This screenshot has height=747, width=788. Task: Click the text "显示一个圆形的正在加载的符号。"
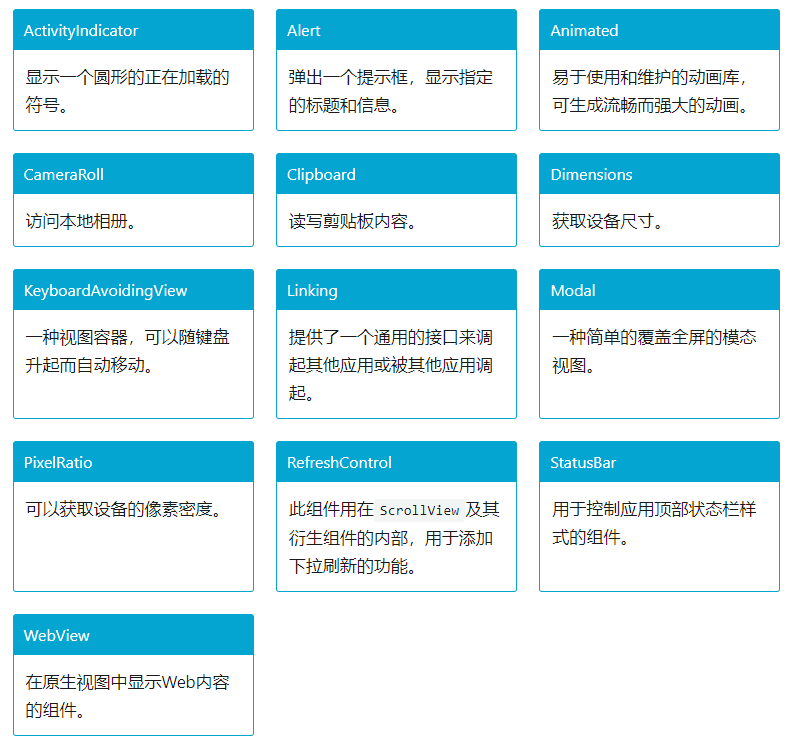coord(127,91)
